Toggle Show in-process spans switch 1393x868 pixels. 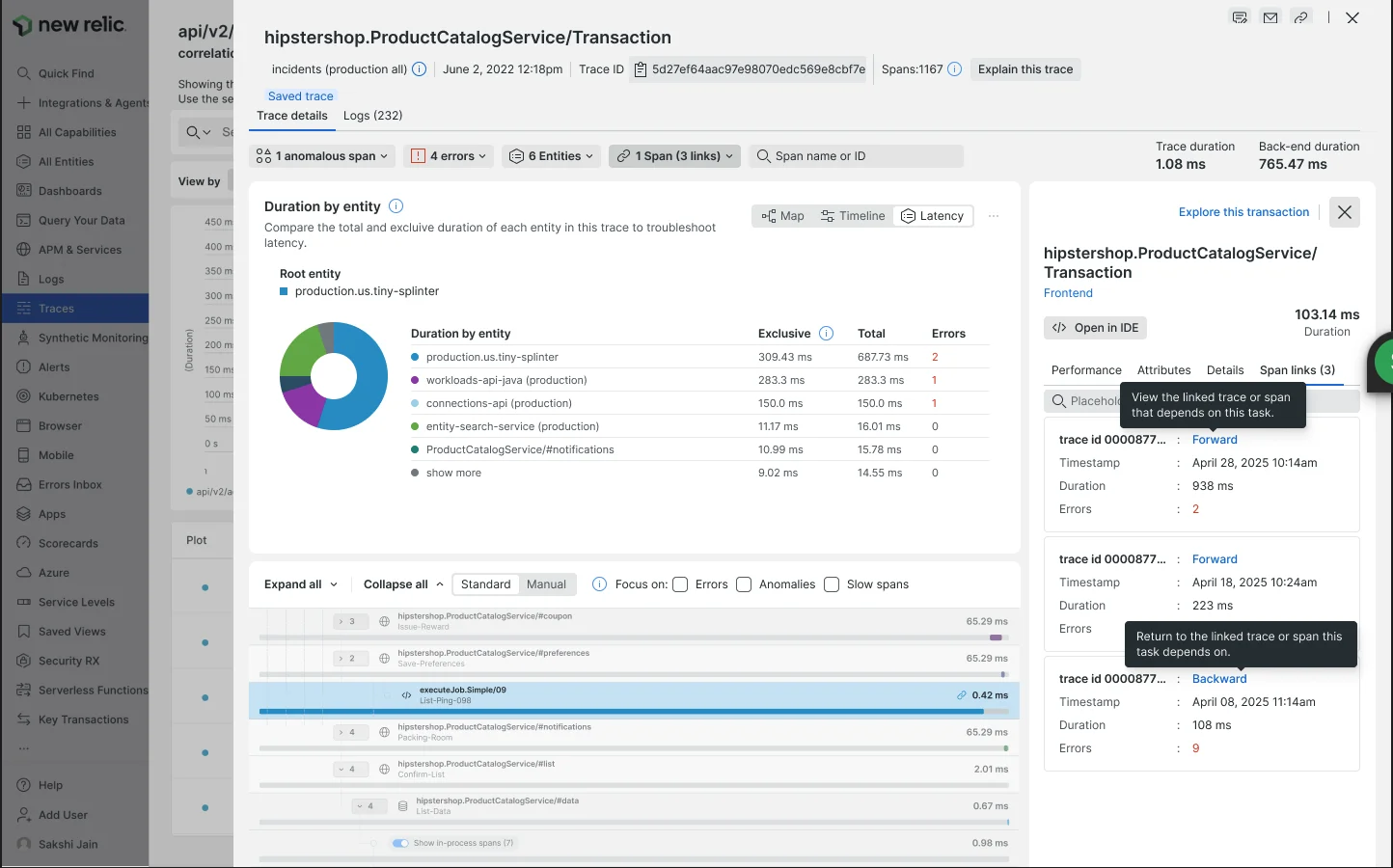[400, 843]
